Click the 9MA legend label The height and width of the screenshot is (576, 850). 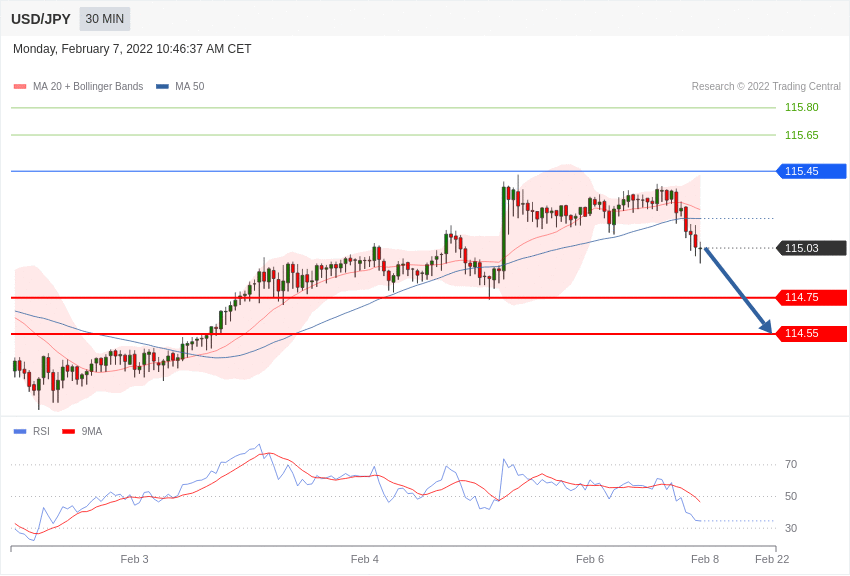pos(92,431)
